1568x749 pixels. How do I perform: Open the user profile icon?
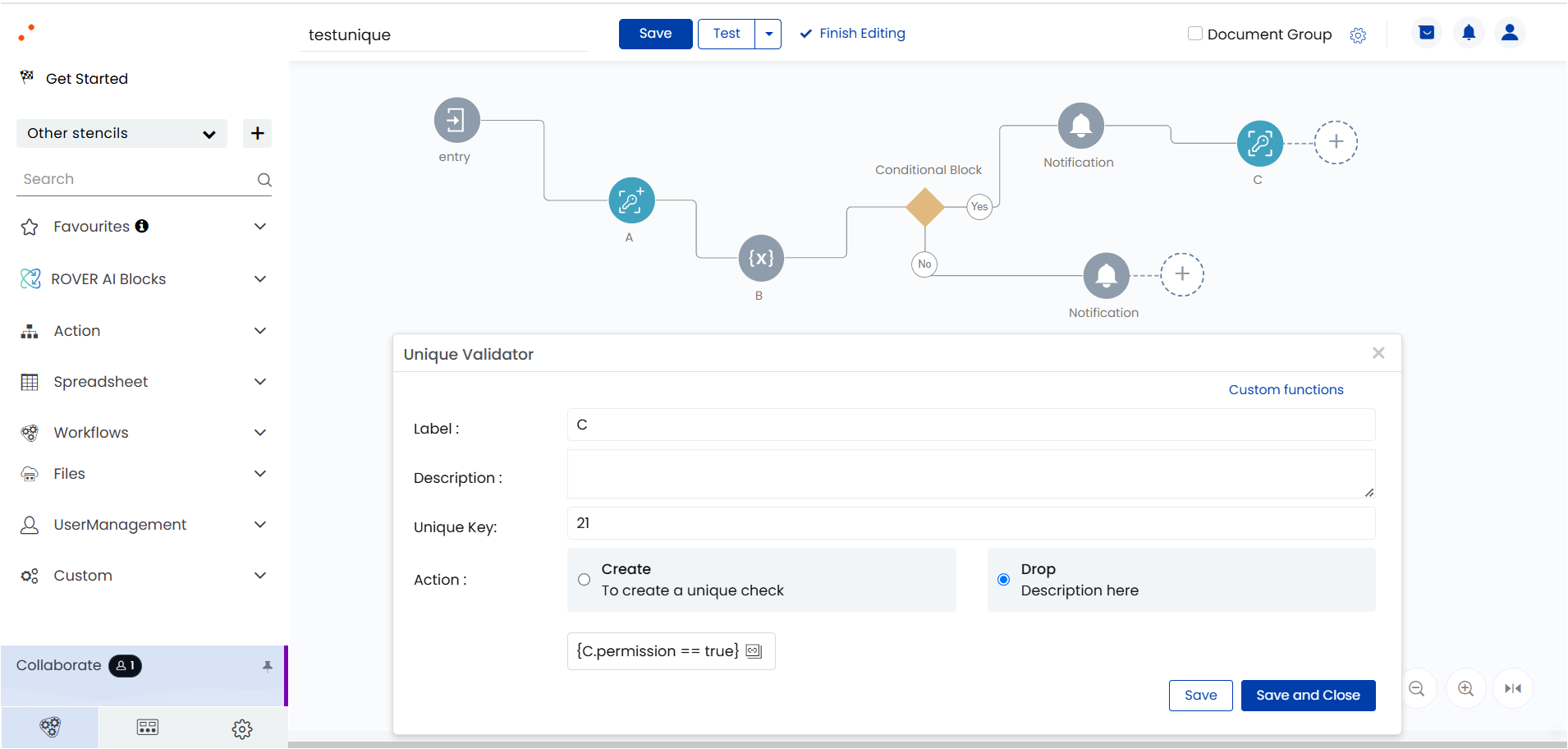[x=1509, y=33]
